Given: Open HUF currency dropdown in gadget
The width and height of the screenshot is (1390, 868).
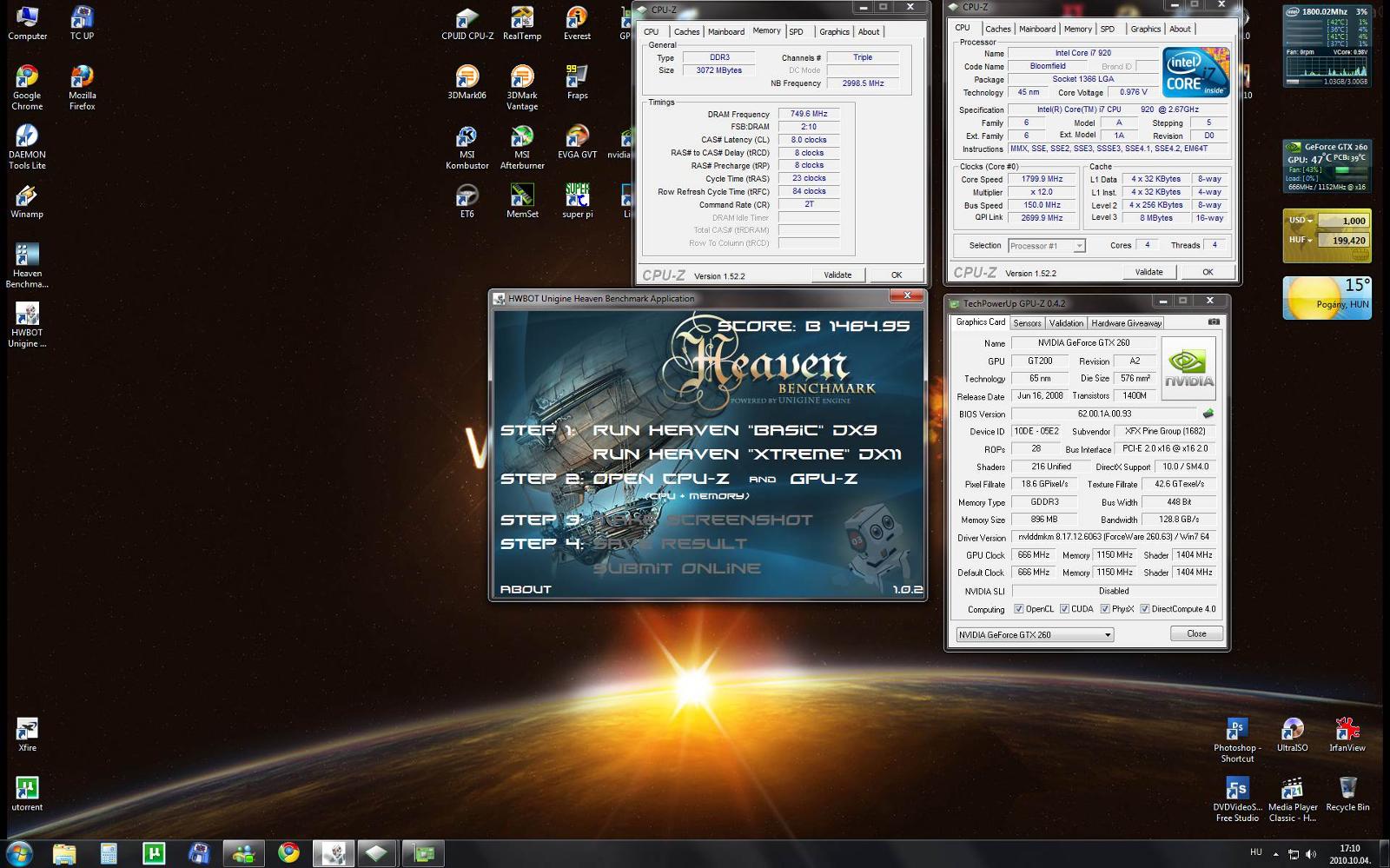Looking at the screenshot, I should point(1301,240).
